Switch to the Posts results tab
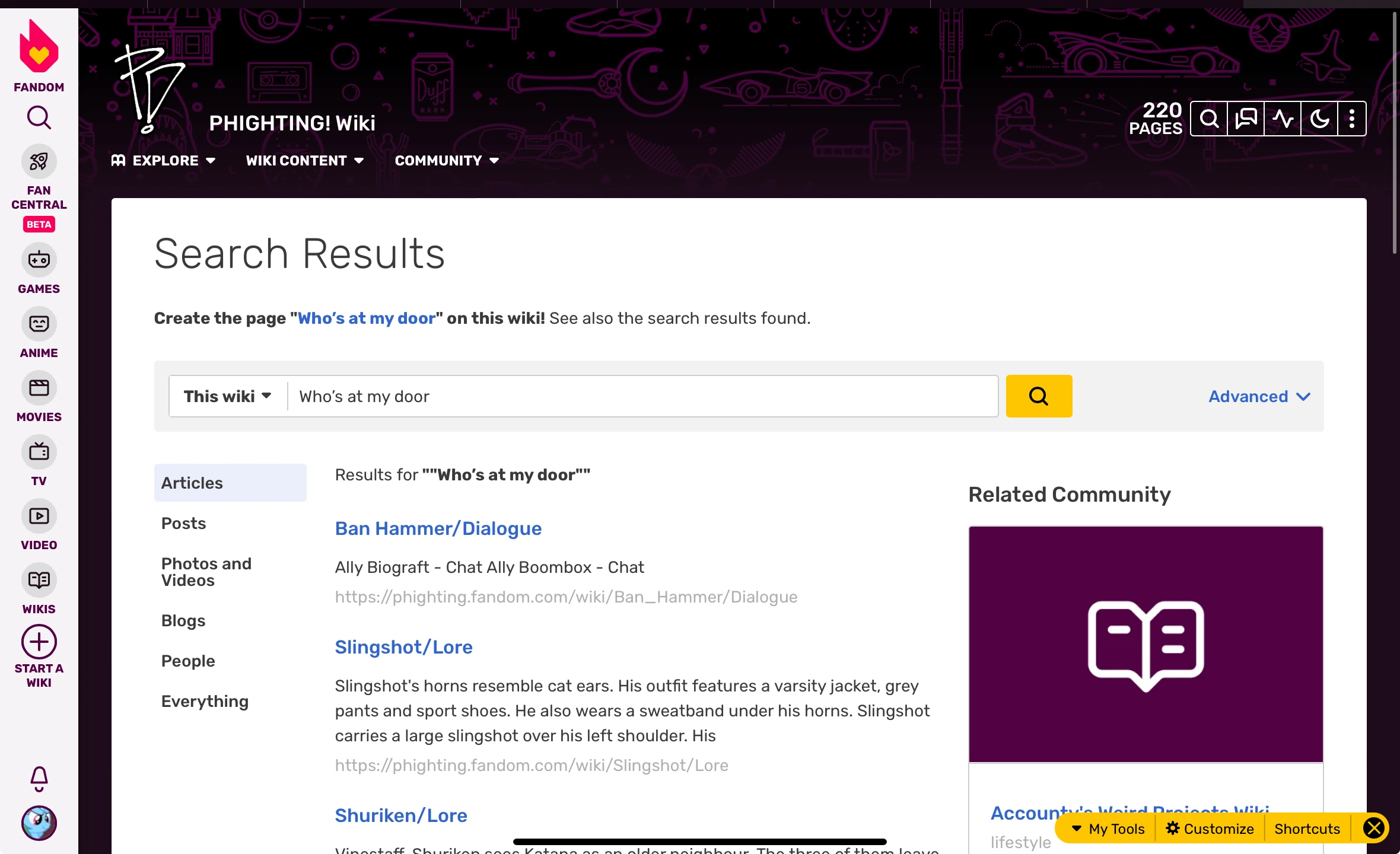1400x854 pixels. [x=184, y=523]
